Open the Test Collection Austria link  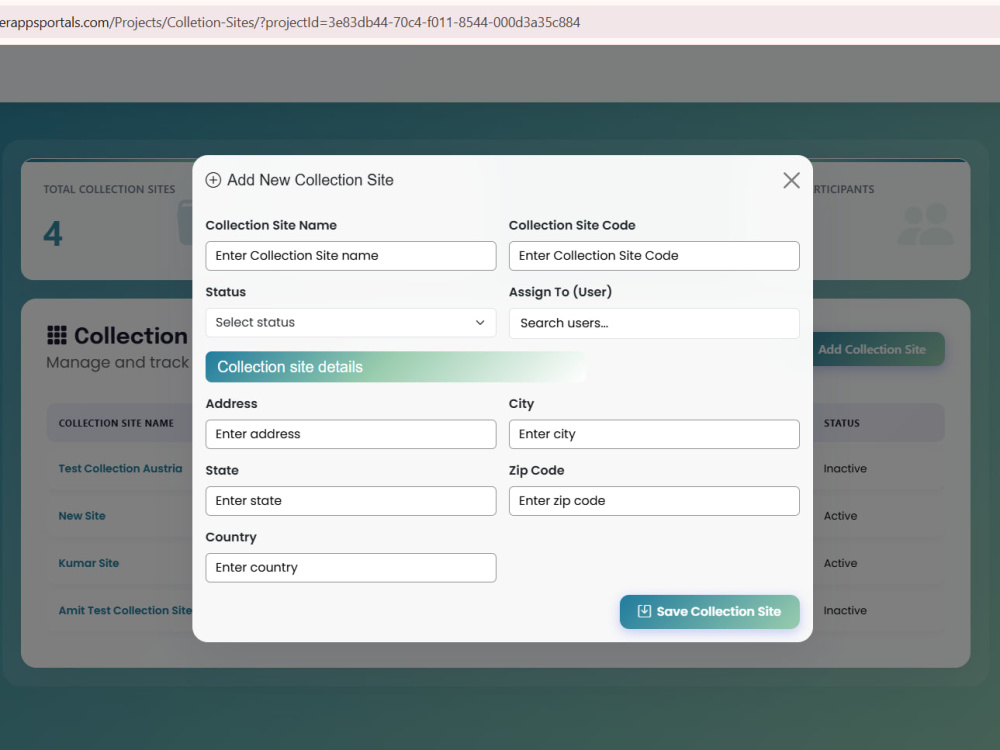coord(121,469)
